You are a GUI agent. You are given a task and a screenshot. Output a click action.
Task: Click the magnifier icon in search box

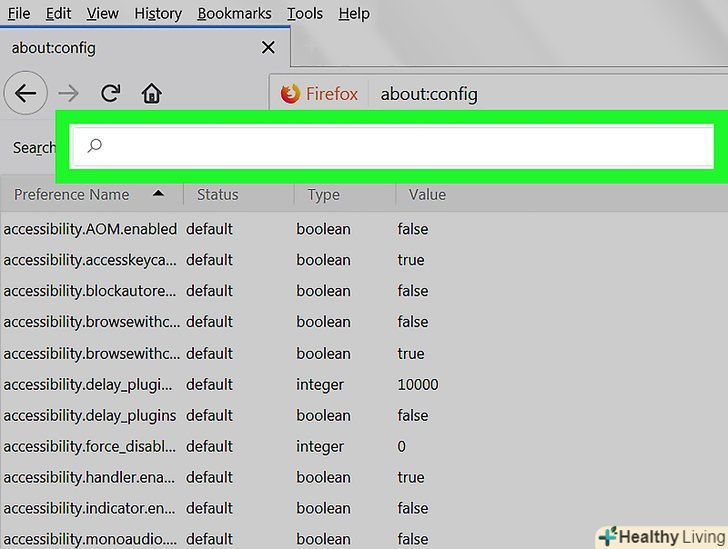[x=94, y=146]
